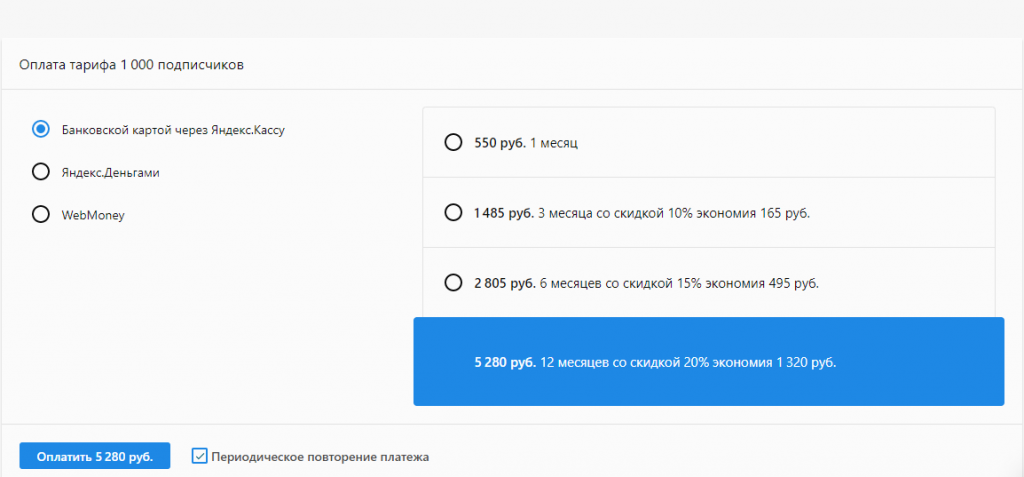This screenshot has height=477, width=1024.
Task: Click the Банковской картой через Яндекс.Кассу label
Action: (x=173, y=129)
